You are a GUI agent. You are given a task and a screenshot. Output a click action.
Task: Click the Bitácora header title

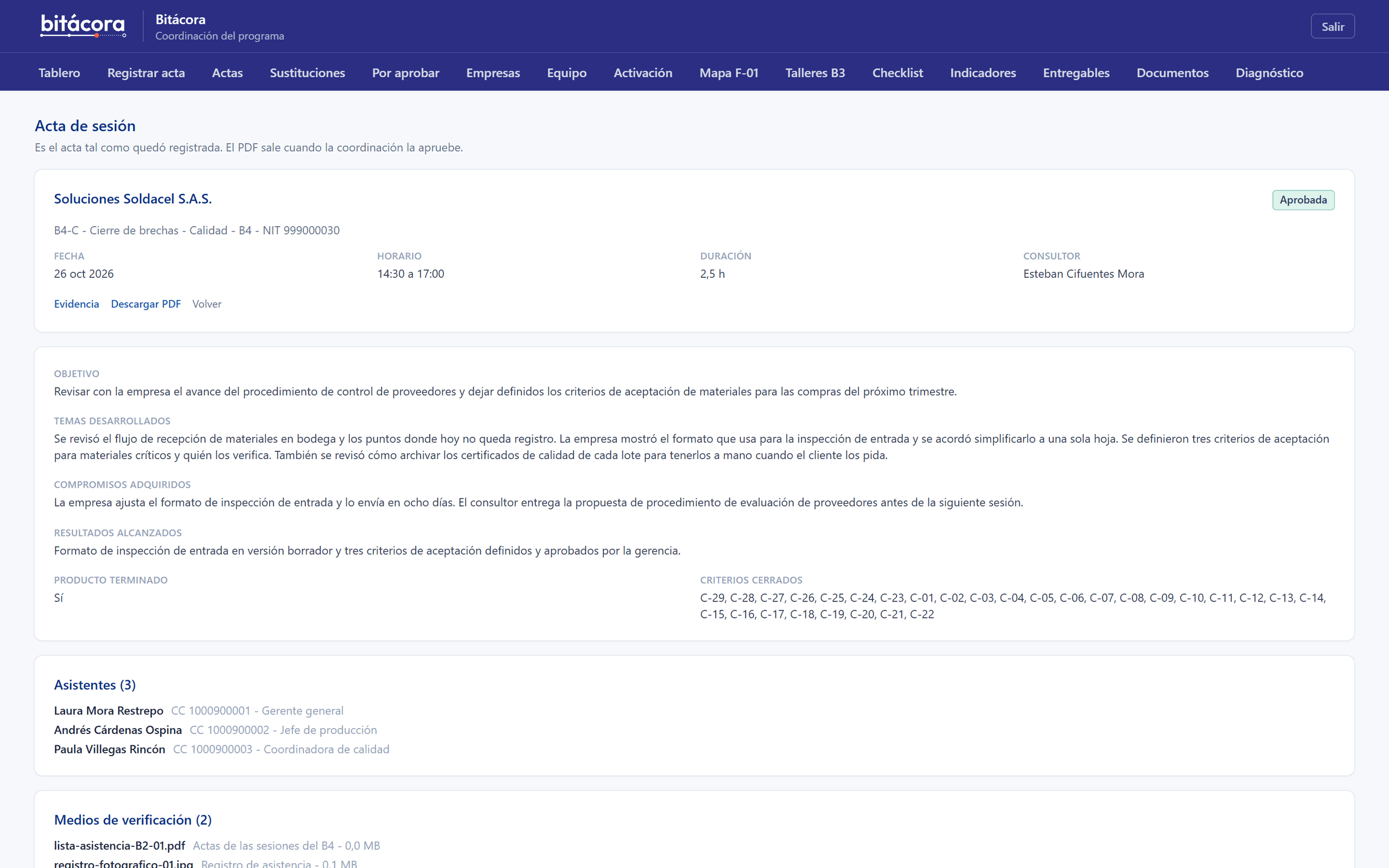click(x=180, y=20)
